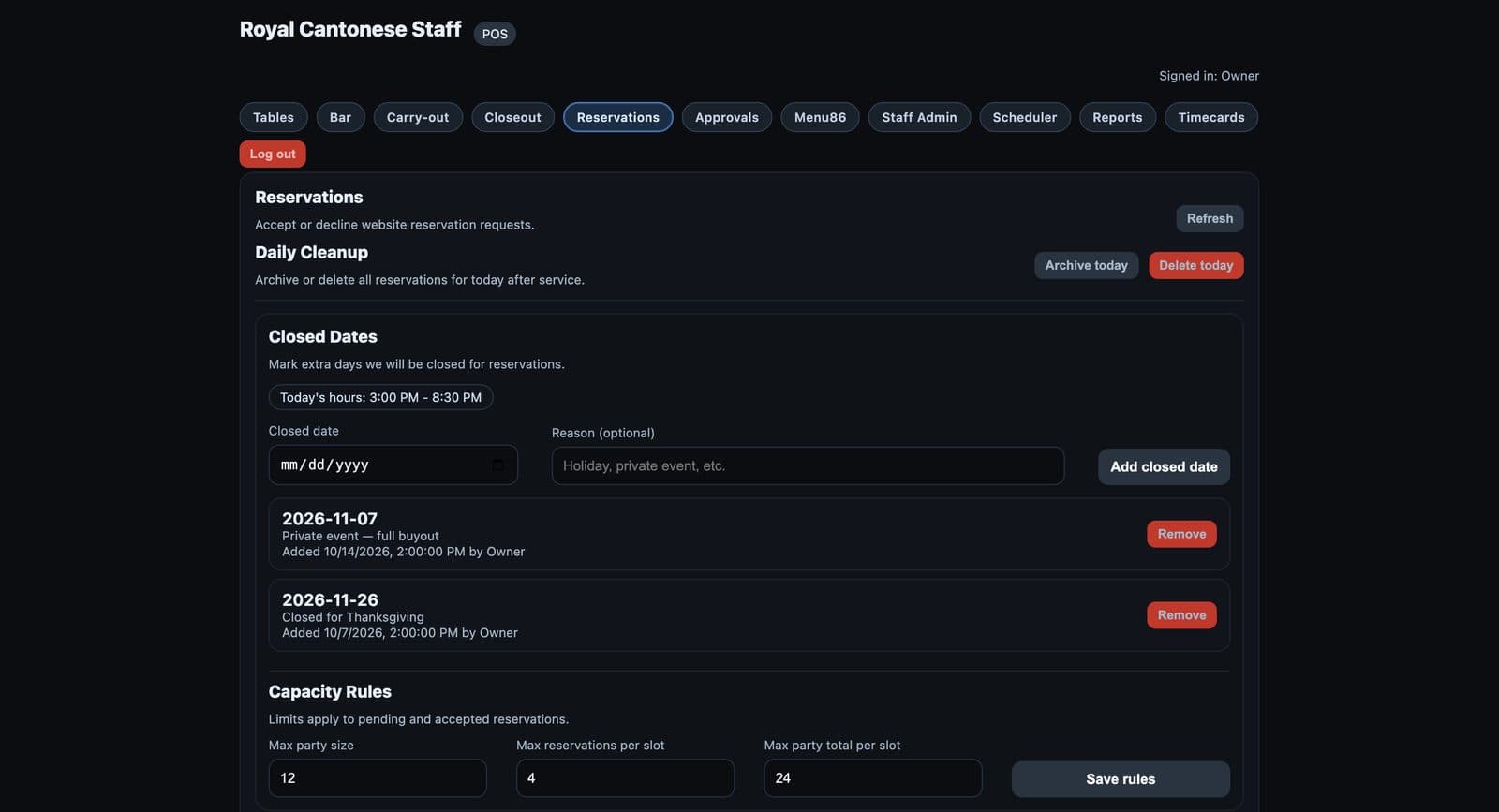This screenshot has height=812, width=1499.
Task: Click 'Added 10/7/2026, 2:00:00 PM by Owner' text
Action: pyautogui.click(x=400, y=633)
